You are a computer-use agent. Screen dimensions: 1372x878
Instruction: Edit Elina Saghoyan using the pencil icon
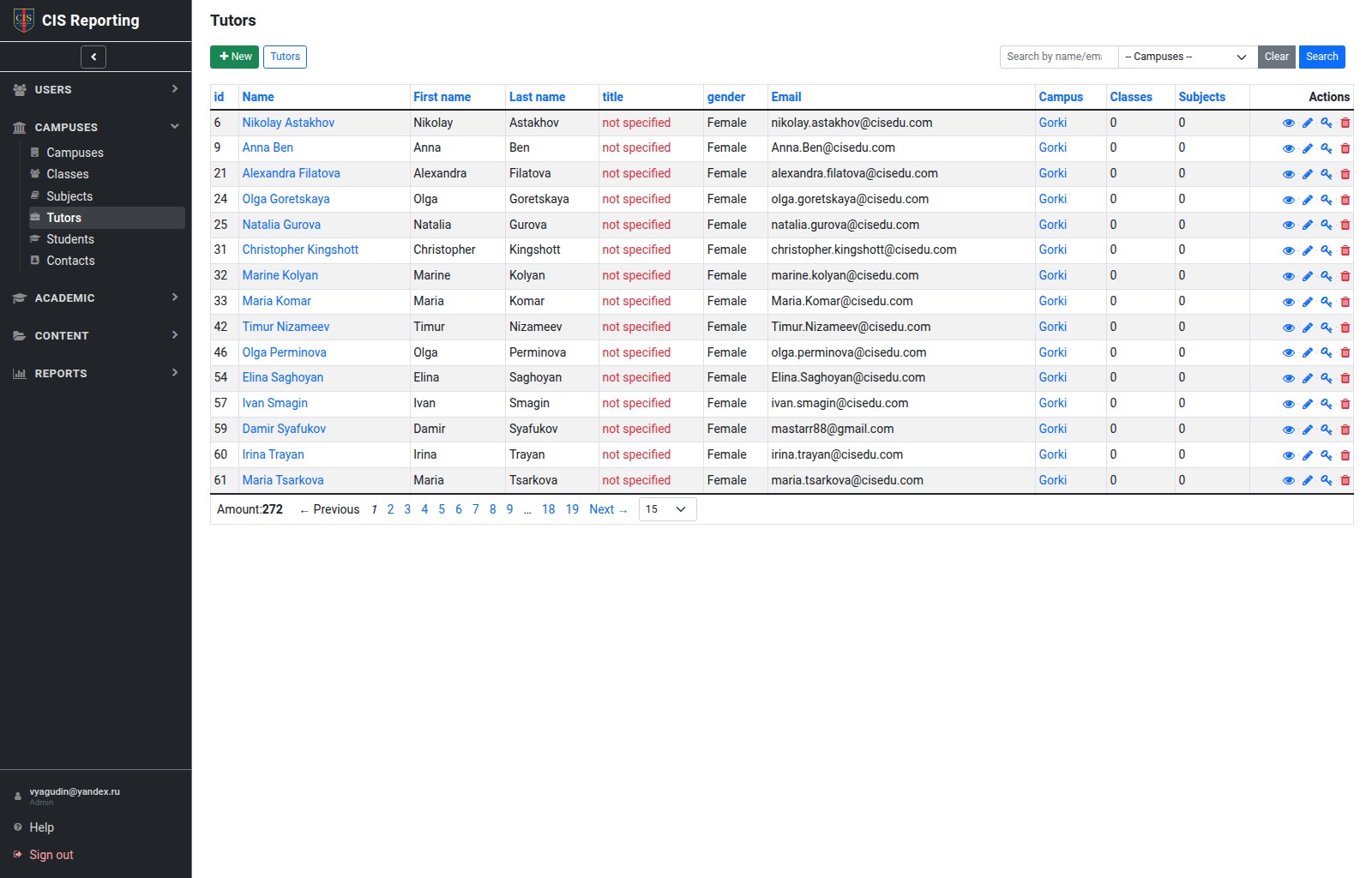pyautogui.click(x=1308, y=378)
